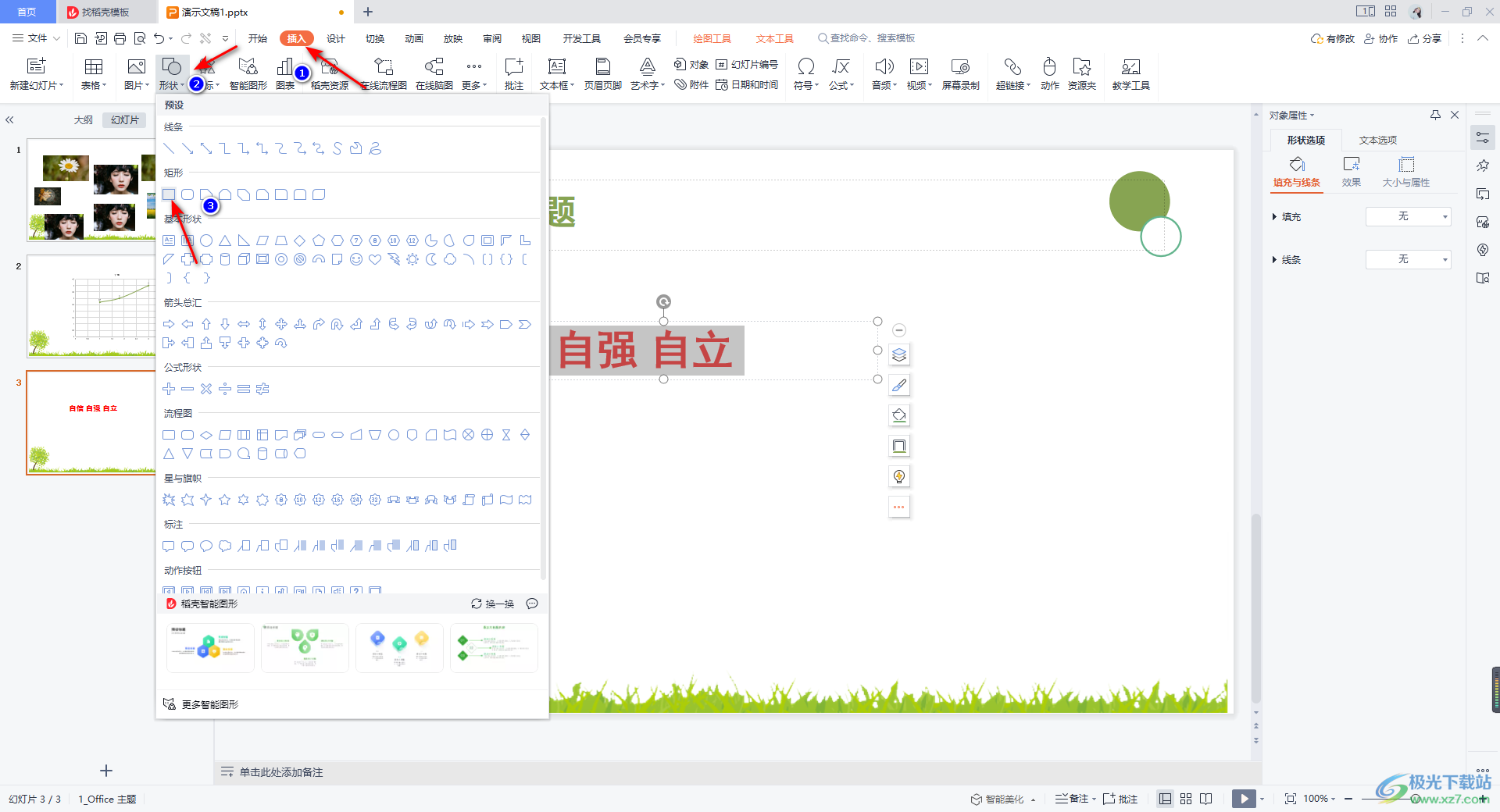The height and width of the screenshot is (812, 1500).
Task: Choose the plus sign under 公式形状
Action: 169,389
